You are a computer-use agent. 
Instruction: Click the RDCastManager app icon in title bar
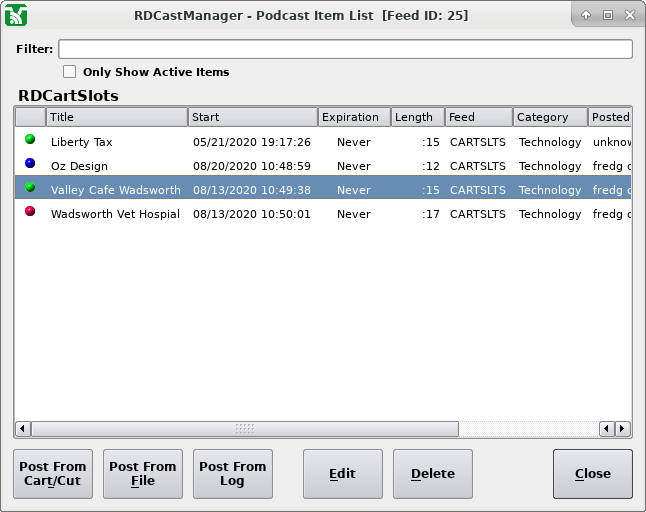pyautogui.click(x=16, y=15)
